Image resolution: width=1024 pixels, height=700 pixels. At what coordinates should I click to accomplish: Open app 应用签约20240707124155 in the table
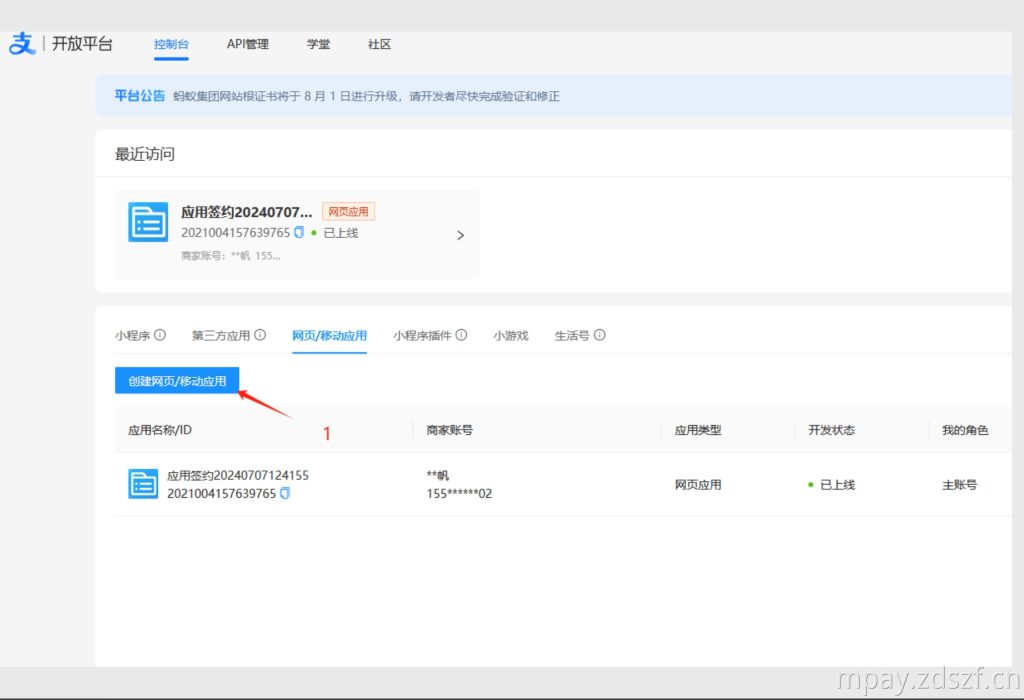tap(237, 476)
